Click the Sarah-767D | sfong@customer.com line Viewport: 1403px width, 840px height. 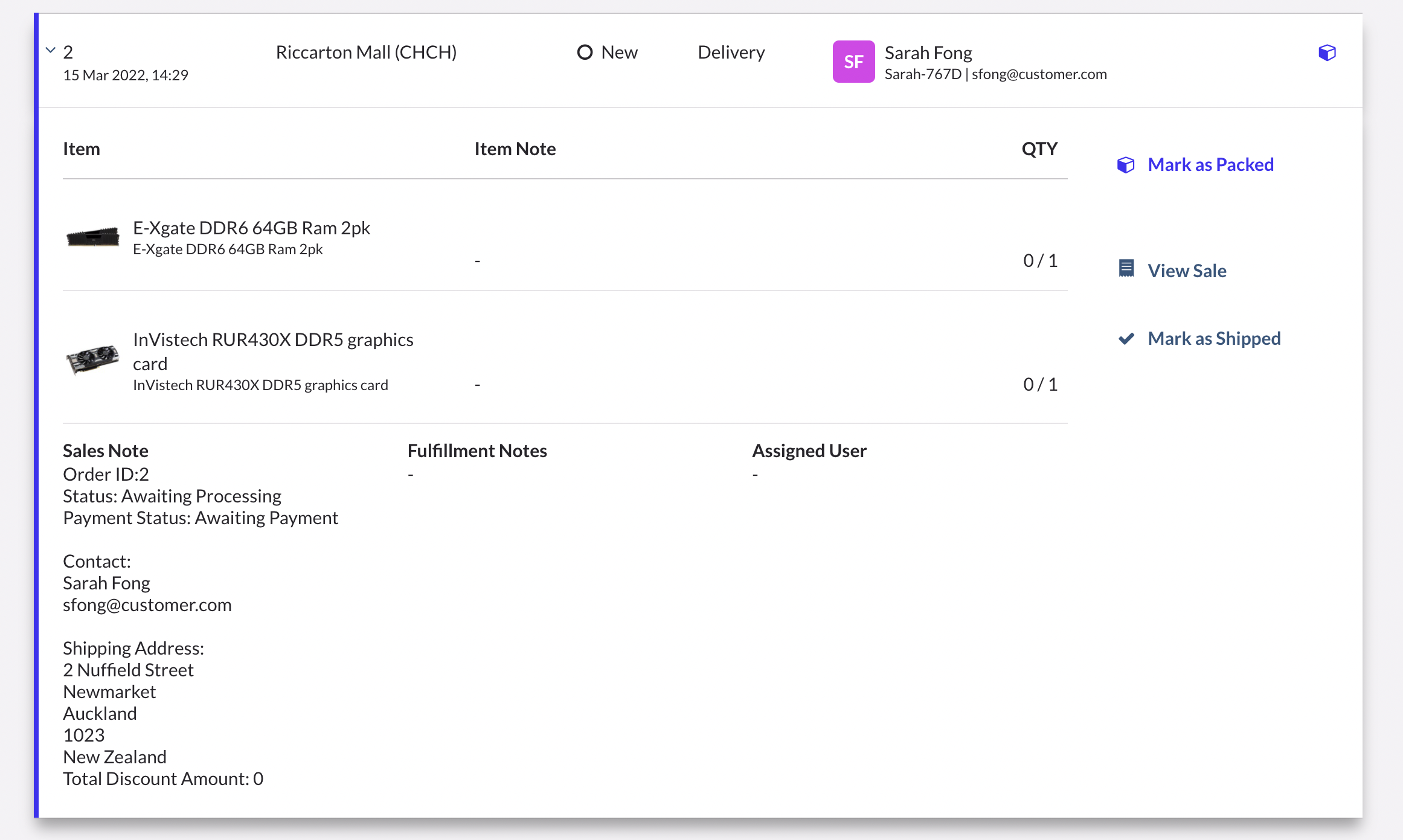pos(995,74)
